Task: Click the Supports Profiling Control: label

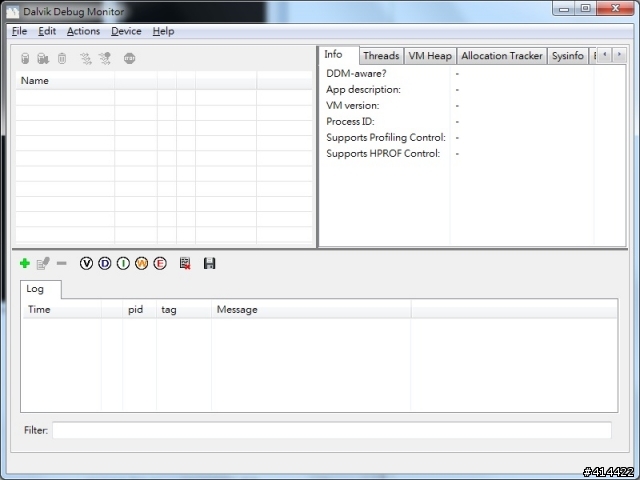Action: point(386,138)
